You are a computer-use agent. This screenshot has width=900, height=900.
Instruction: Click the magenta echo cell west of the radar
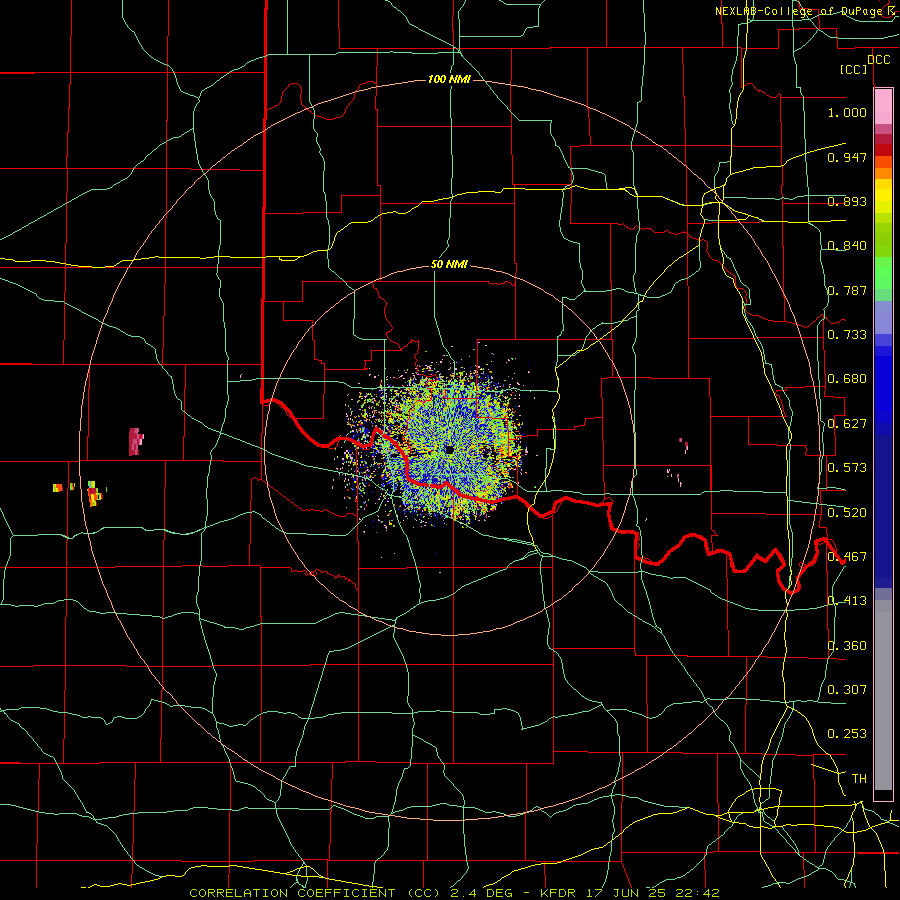135,441
